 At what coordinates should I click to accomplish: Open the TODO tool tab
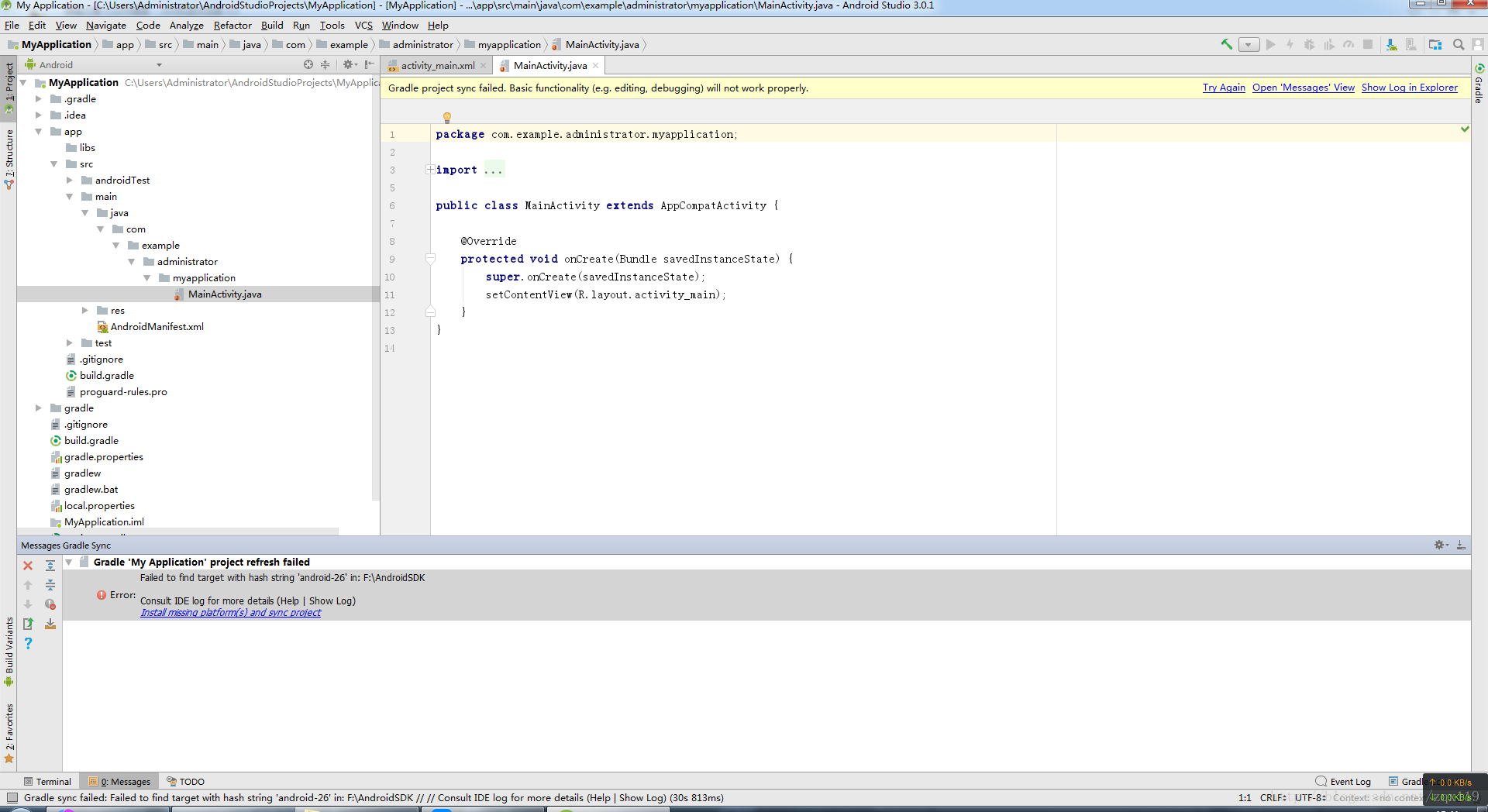(186, 782)
